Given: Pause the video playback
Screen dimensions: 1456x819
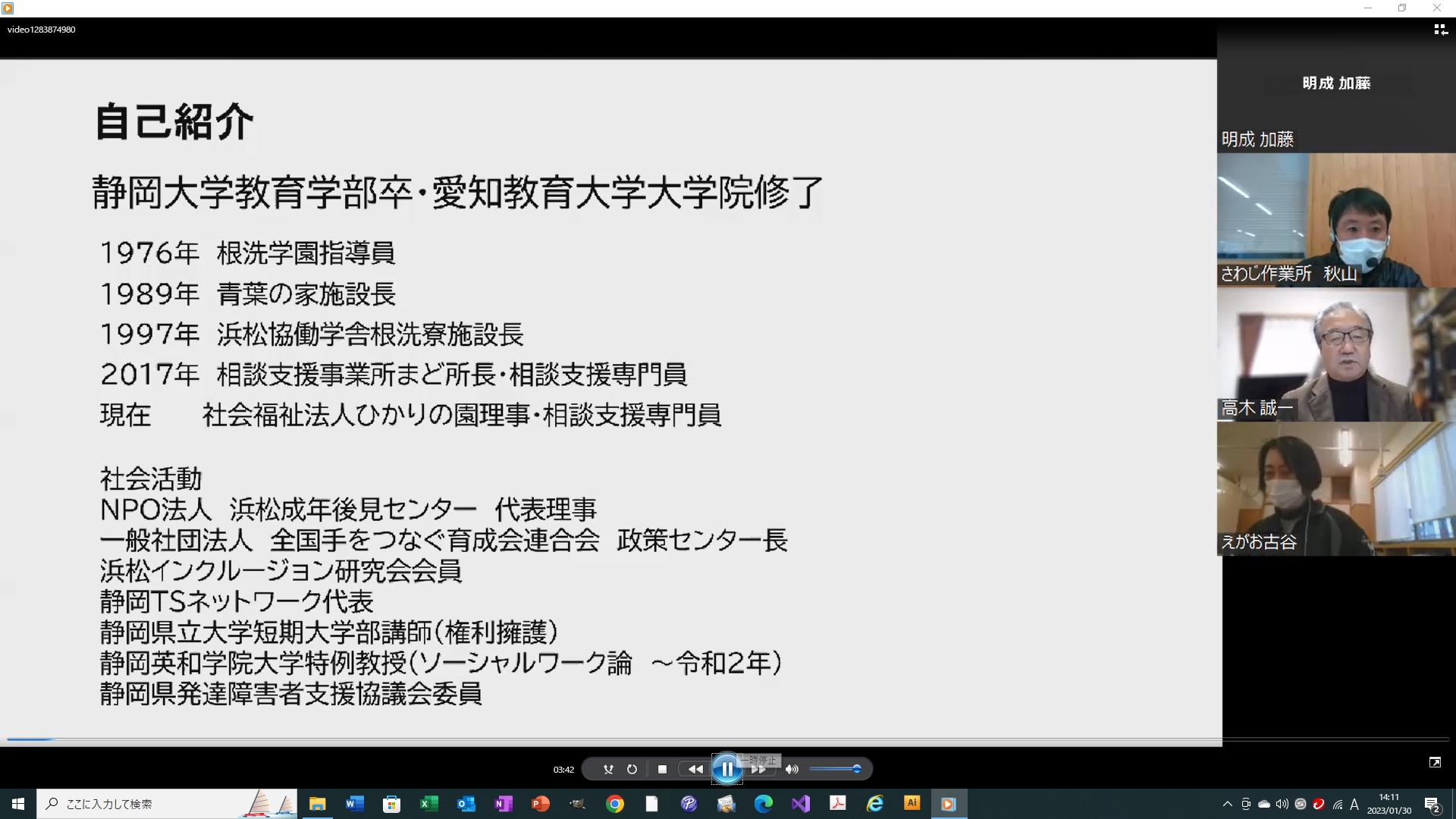Looking at the screenshot, I should 726,769.
